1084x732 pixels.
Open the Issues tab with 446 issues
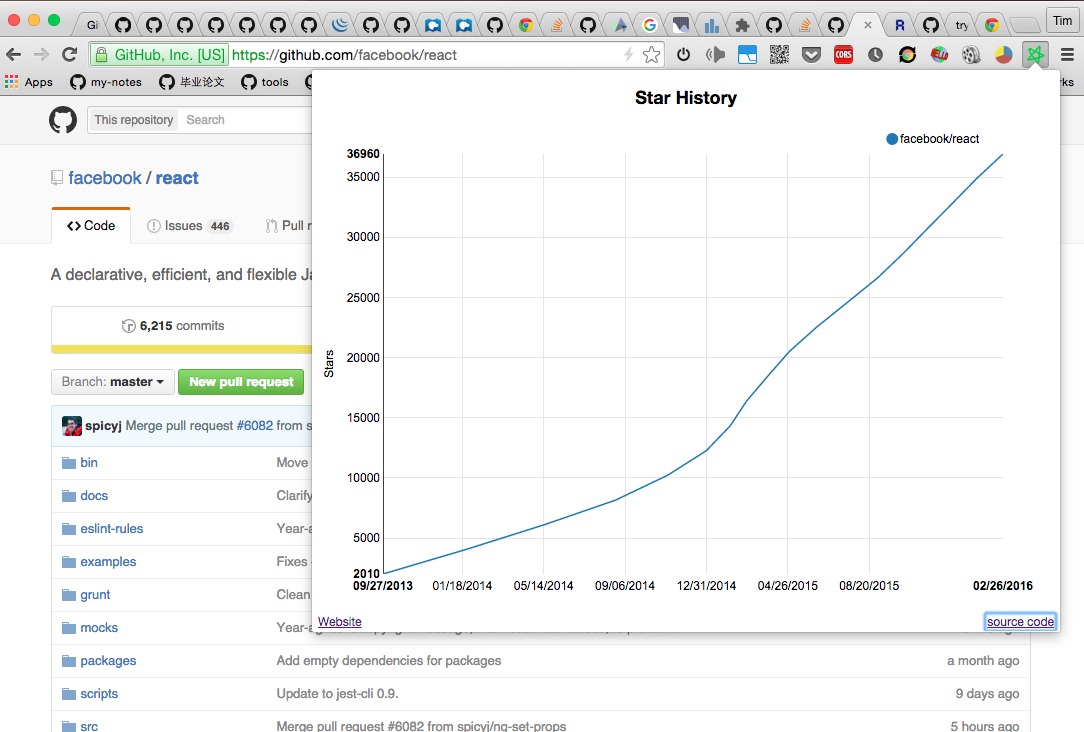click(190, 226)
